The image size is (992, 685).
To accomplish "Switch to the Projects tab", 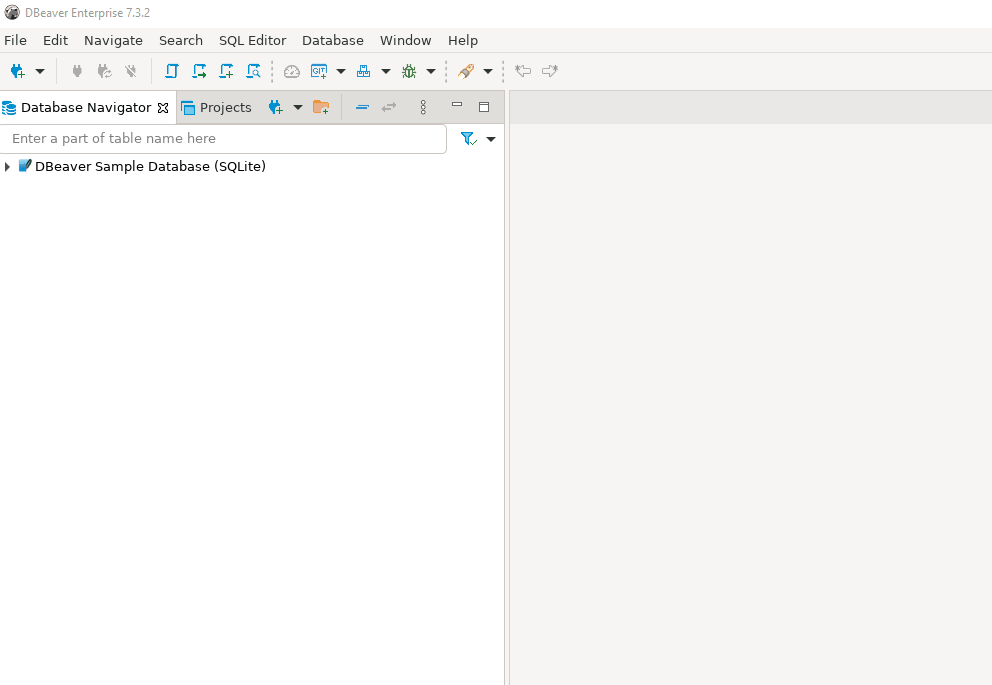I will coord(216,108).
